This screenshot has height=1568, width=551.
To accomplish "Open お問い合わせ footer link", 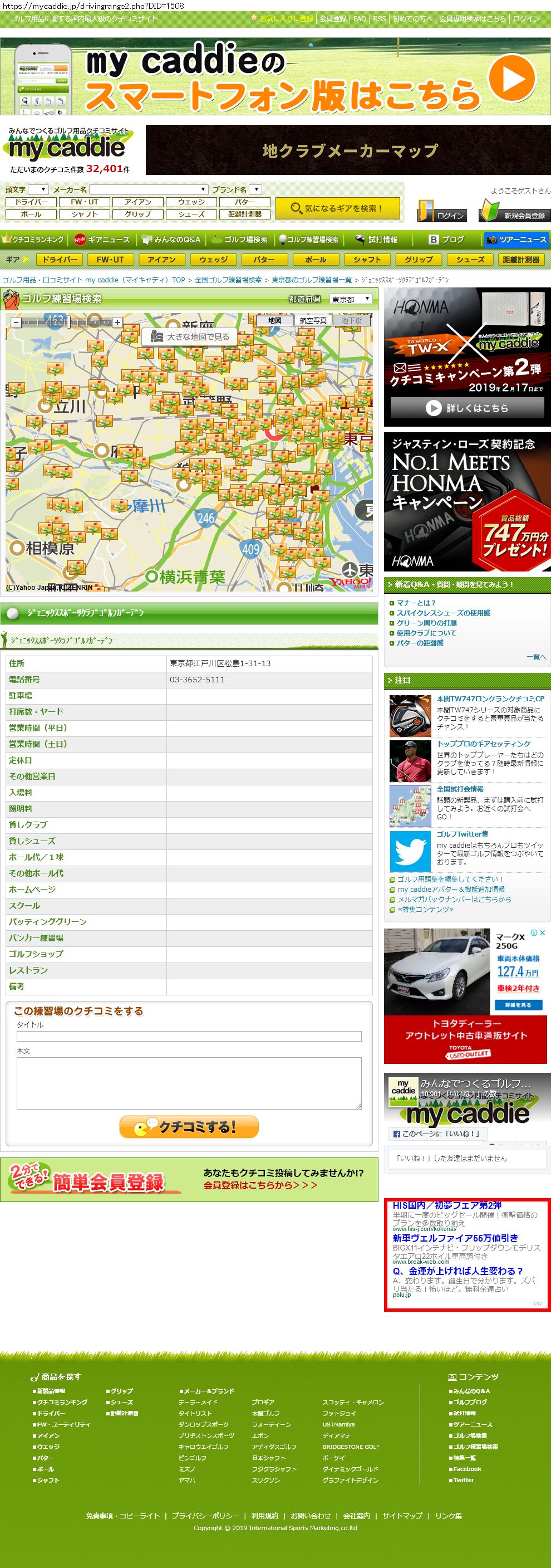I will [311, 1516].
